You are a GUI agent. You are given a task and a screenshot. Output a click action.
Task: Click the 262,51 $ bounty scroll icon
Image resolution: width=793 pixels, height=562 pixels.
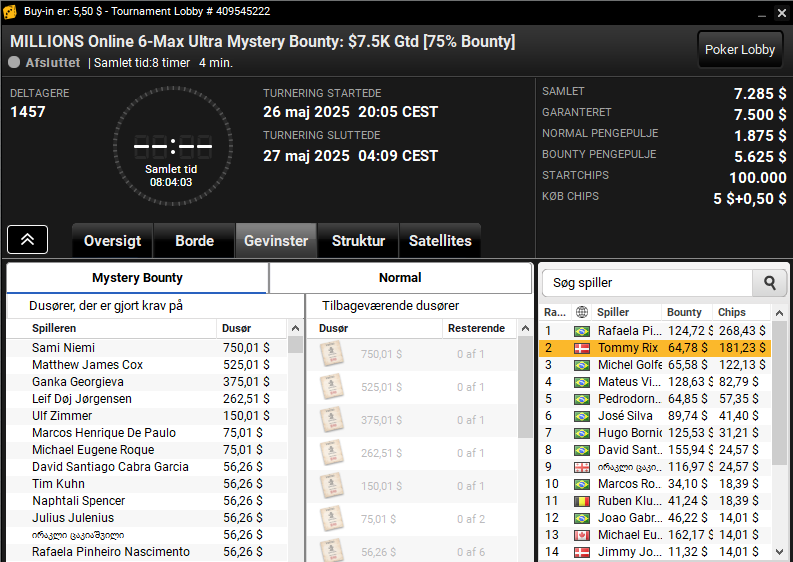332,453
